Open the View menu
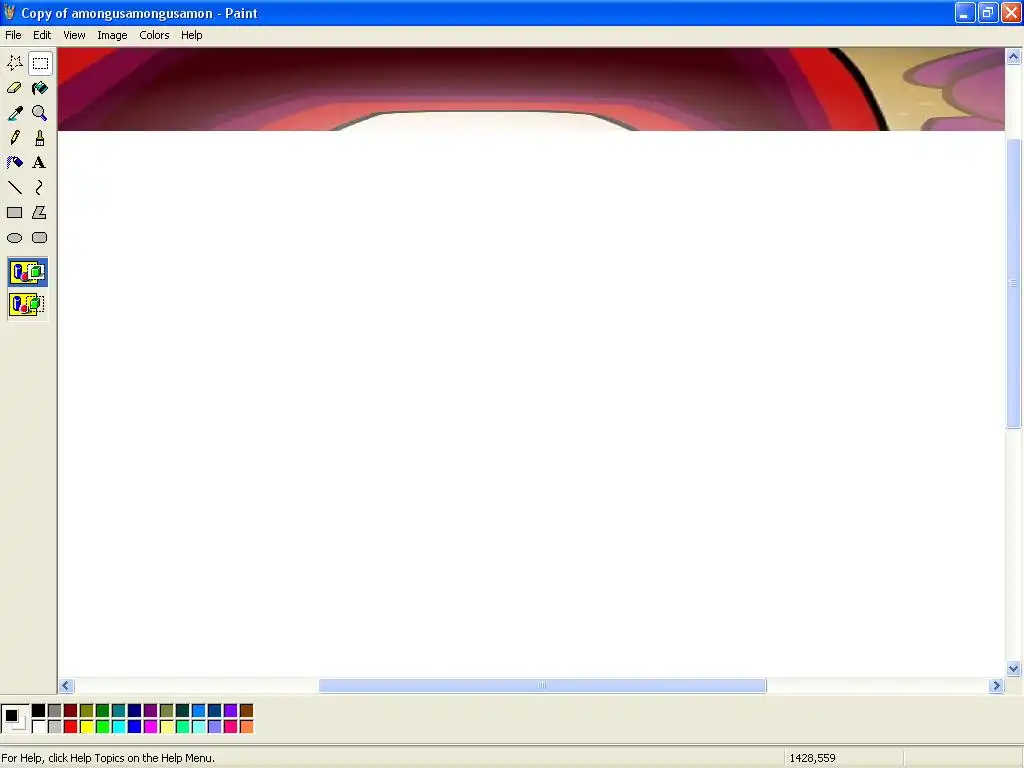Image resolution: width=1024 pixels, height=768 pixels. [x=74, y=35]
